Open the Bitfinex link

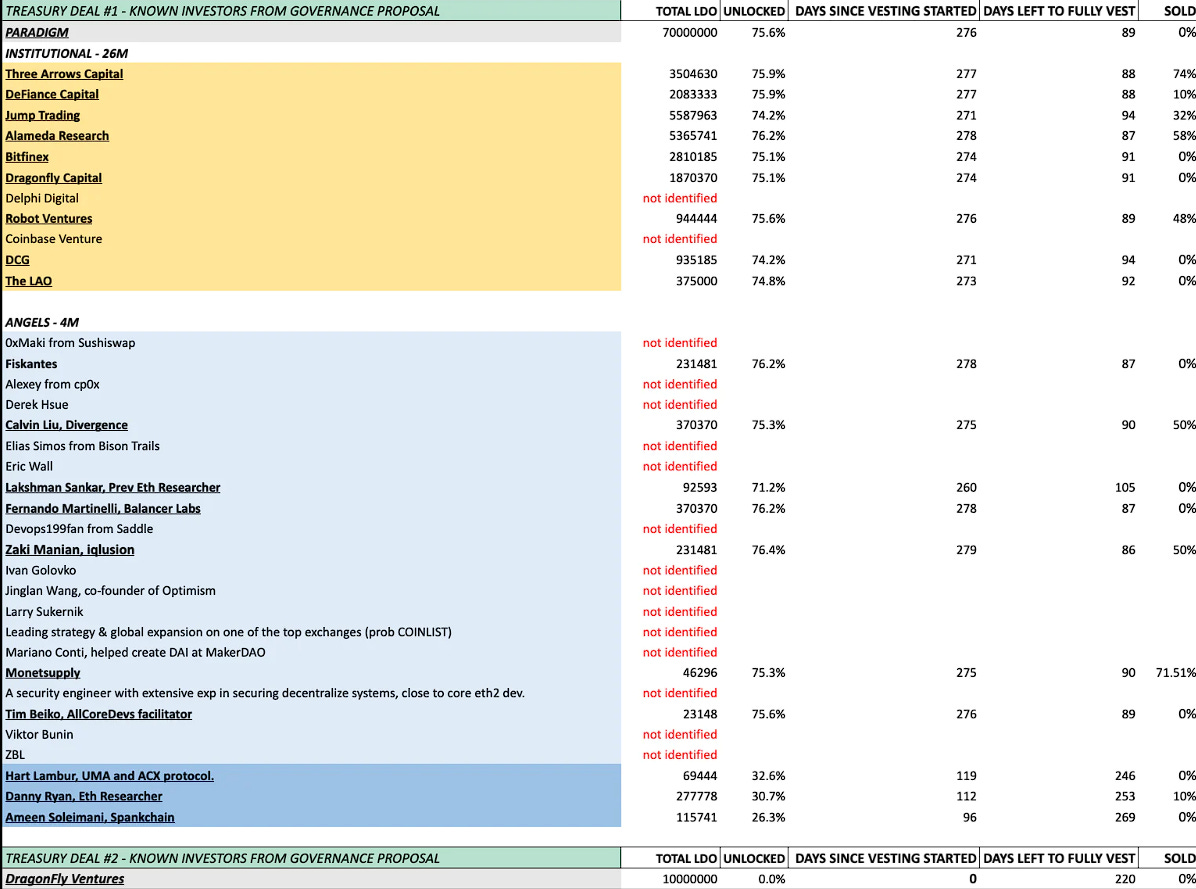click(x=27, y=156)
